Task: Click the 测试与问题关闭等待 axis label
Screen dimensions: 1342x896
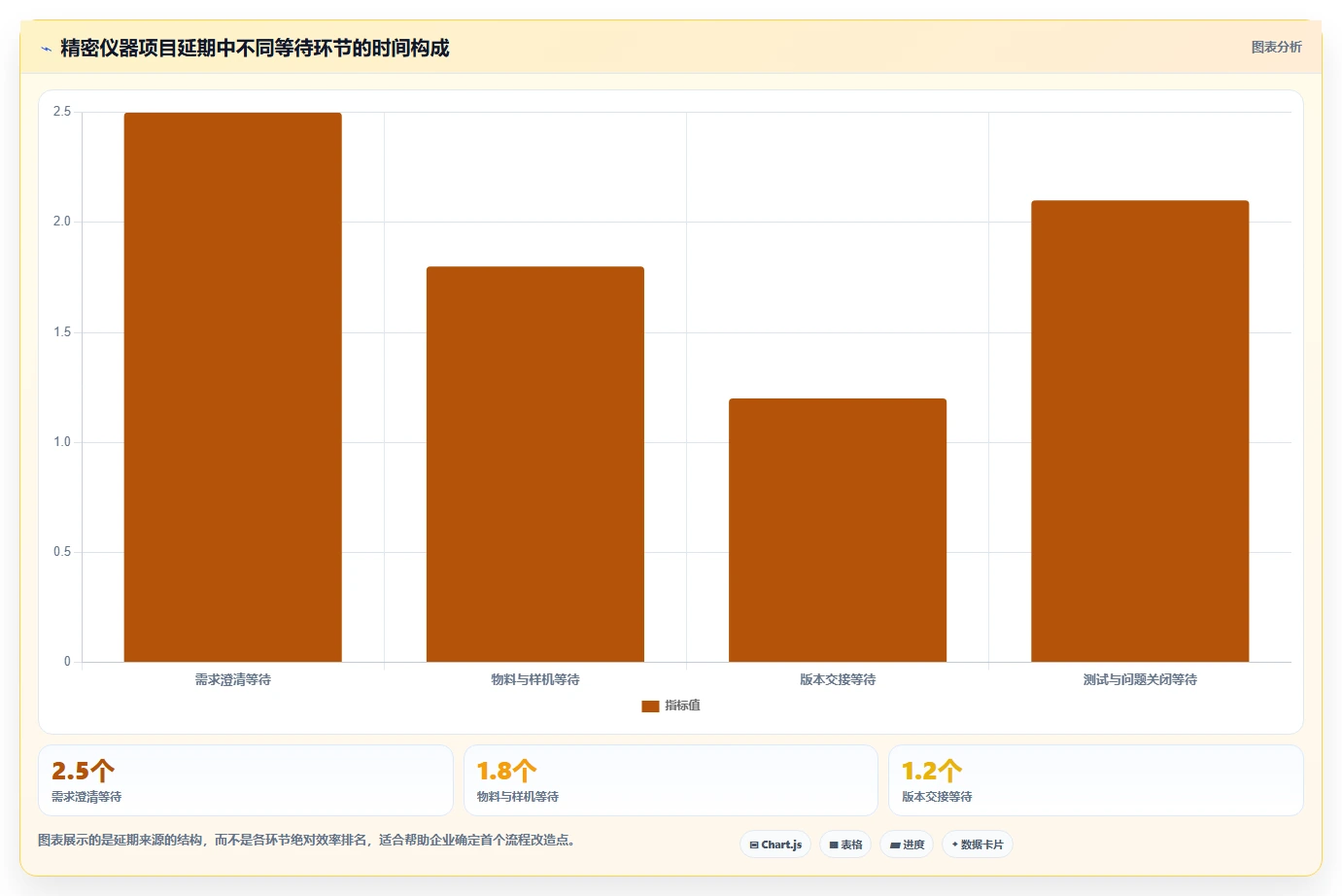Action: pyautogui.click(x=1140, y=680)
